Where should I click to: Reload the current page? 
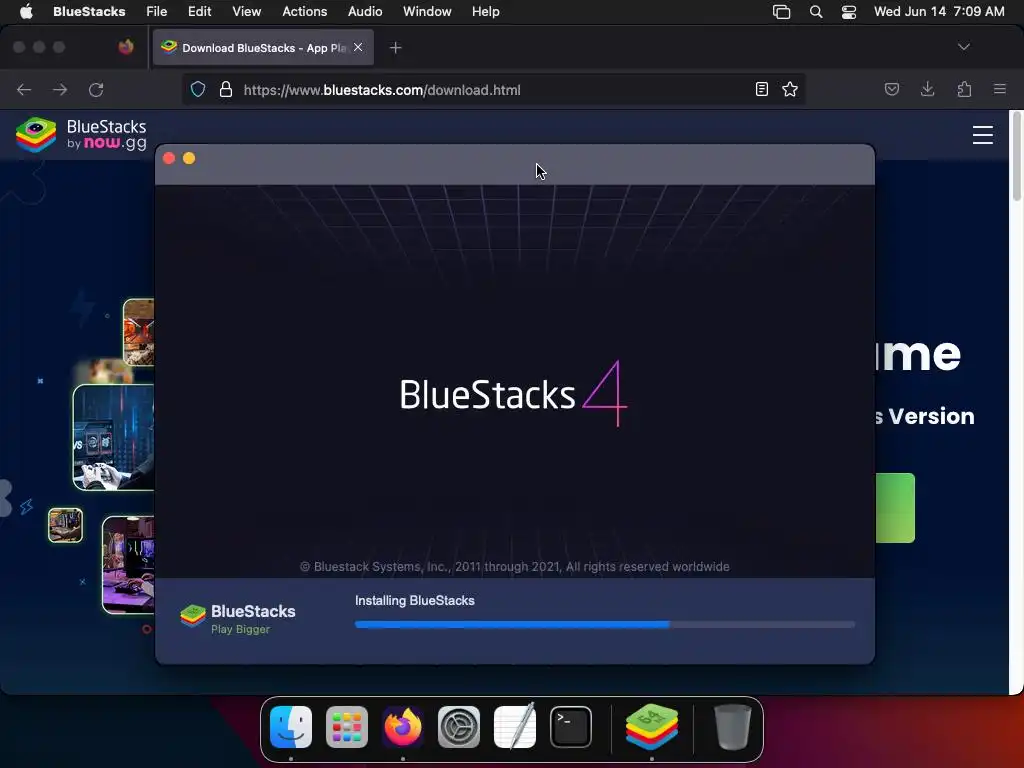point(96,89)
